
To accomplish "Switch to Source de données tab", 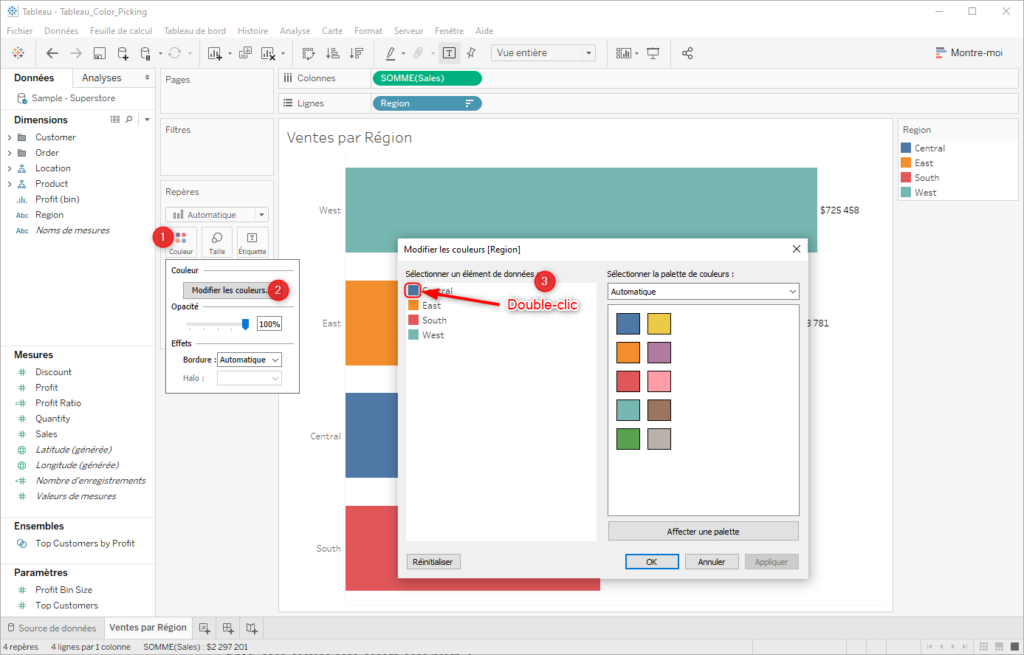I will [52, 628].
